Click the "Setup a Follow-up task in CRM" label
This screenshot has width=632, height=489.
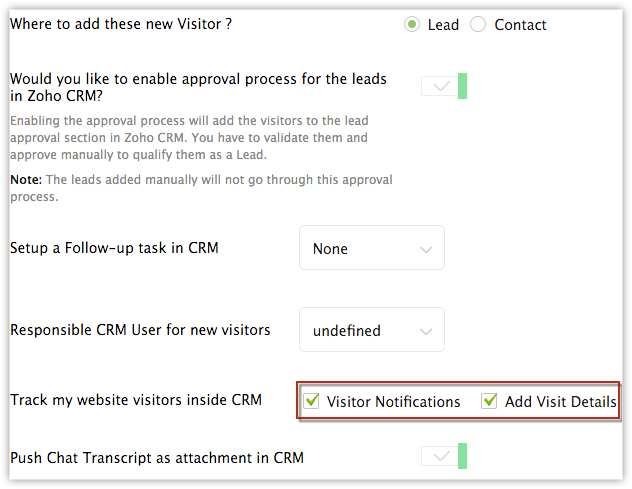(x=114, y=248)
